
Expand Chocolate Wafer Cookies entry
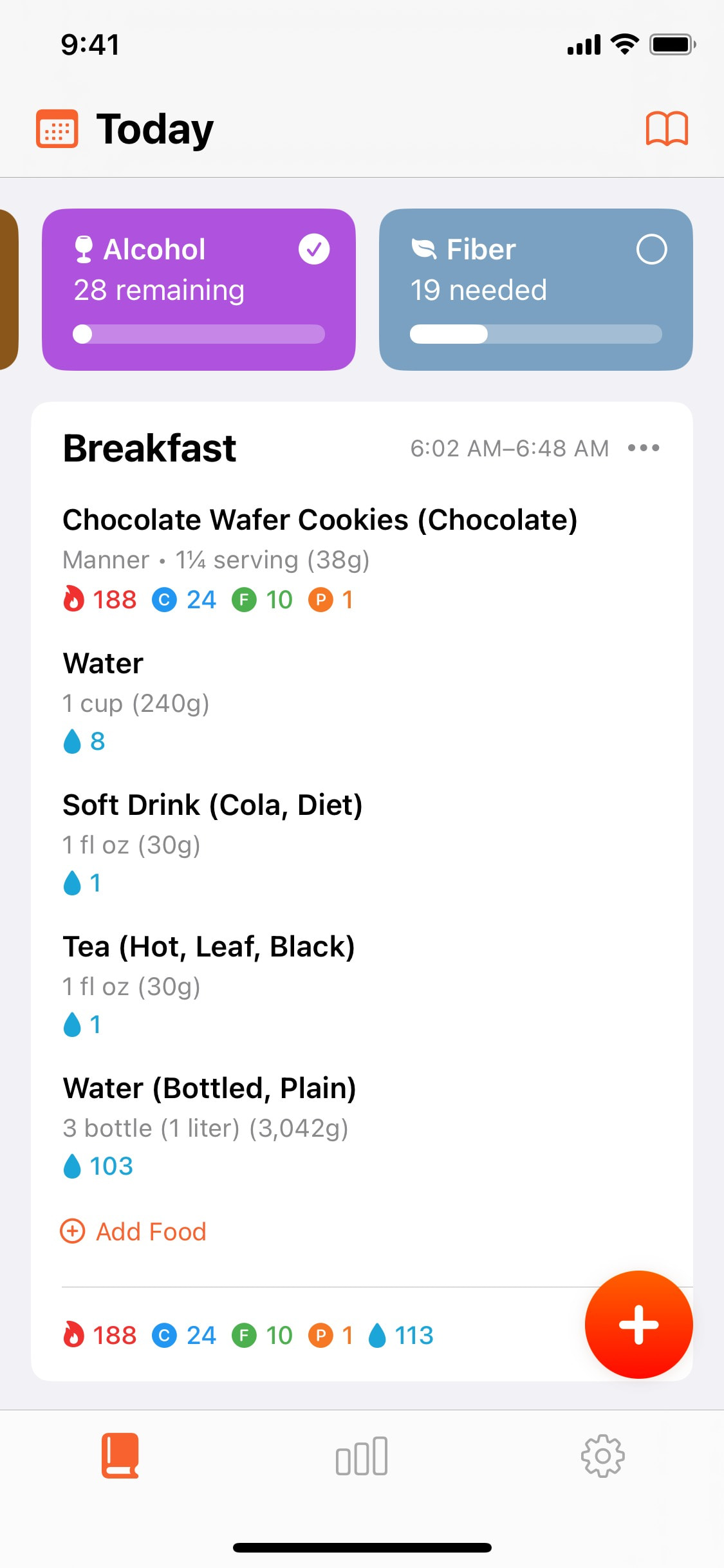tap(320, 520)
